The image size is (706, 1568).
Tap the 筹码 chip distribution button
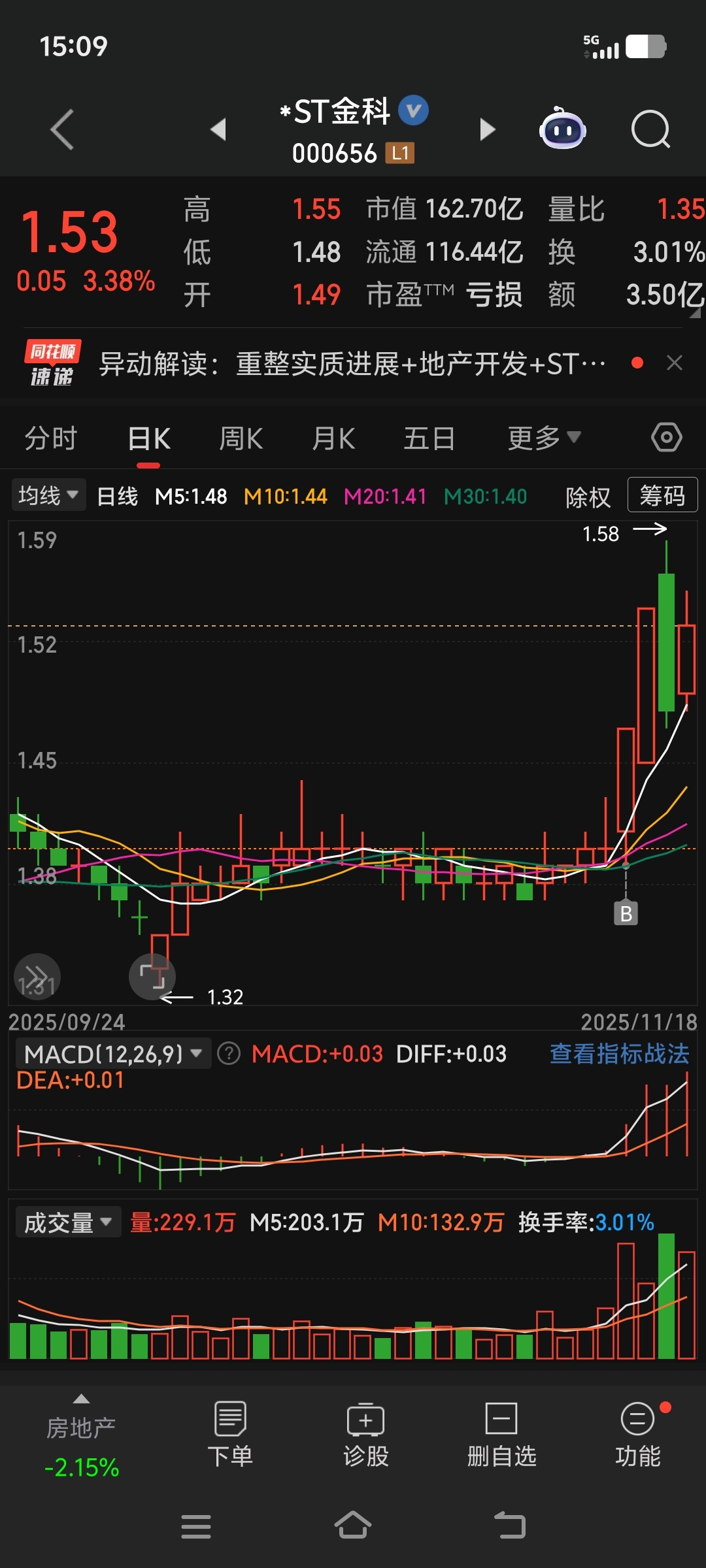[x=662, y=495]
